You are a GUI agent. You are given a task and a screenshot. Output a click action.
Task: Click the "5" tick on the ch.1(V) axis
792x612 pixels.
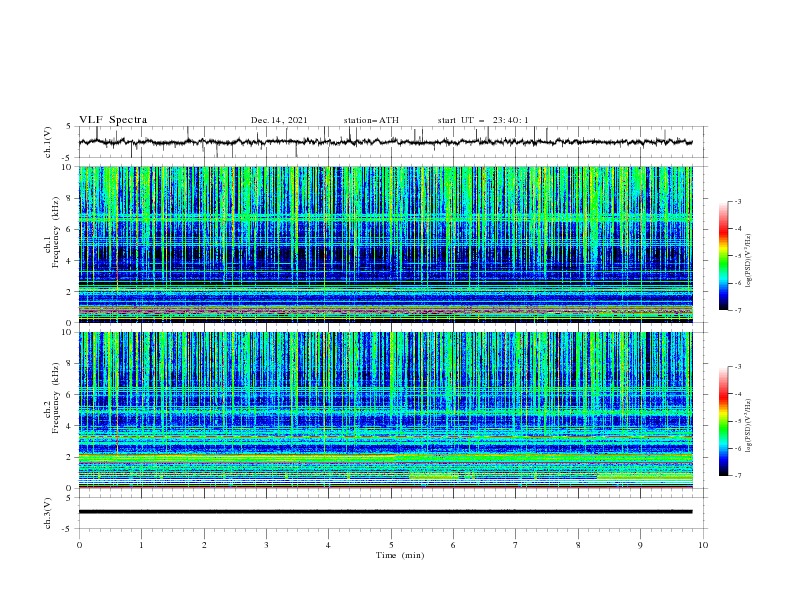69,127
